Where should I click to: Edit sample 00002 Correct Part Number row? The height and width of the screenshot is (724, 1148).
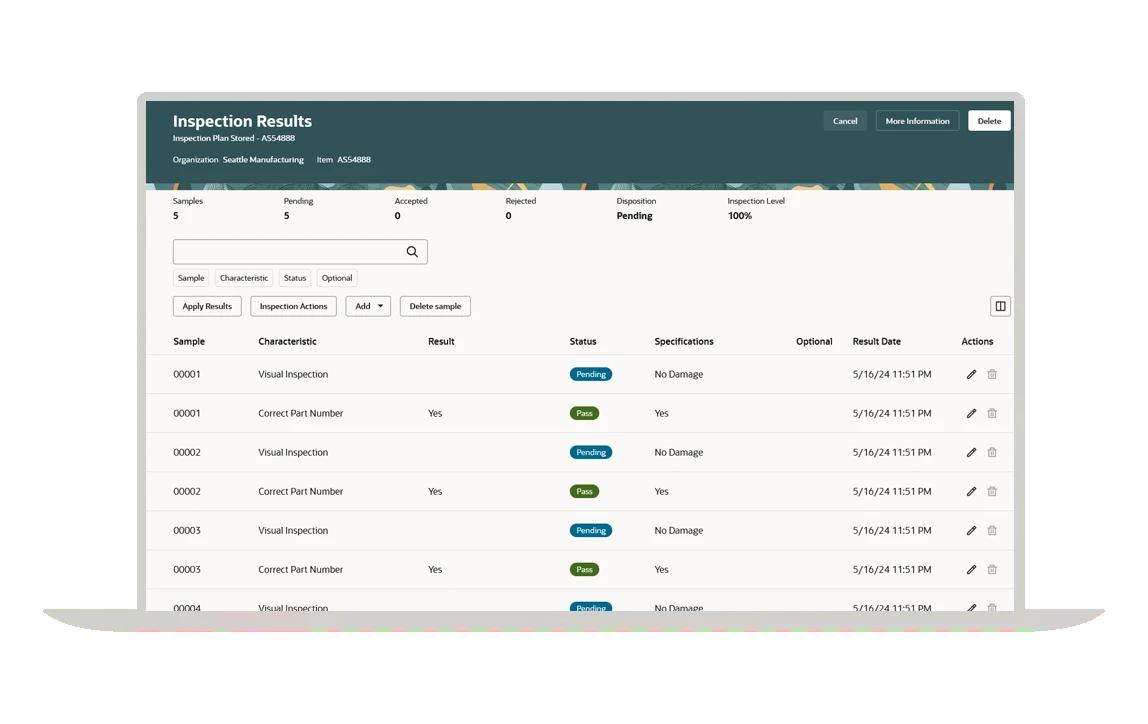[971, 492]
